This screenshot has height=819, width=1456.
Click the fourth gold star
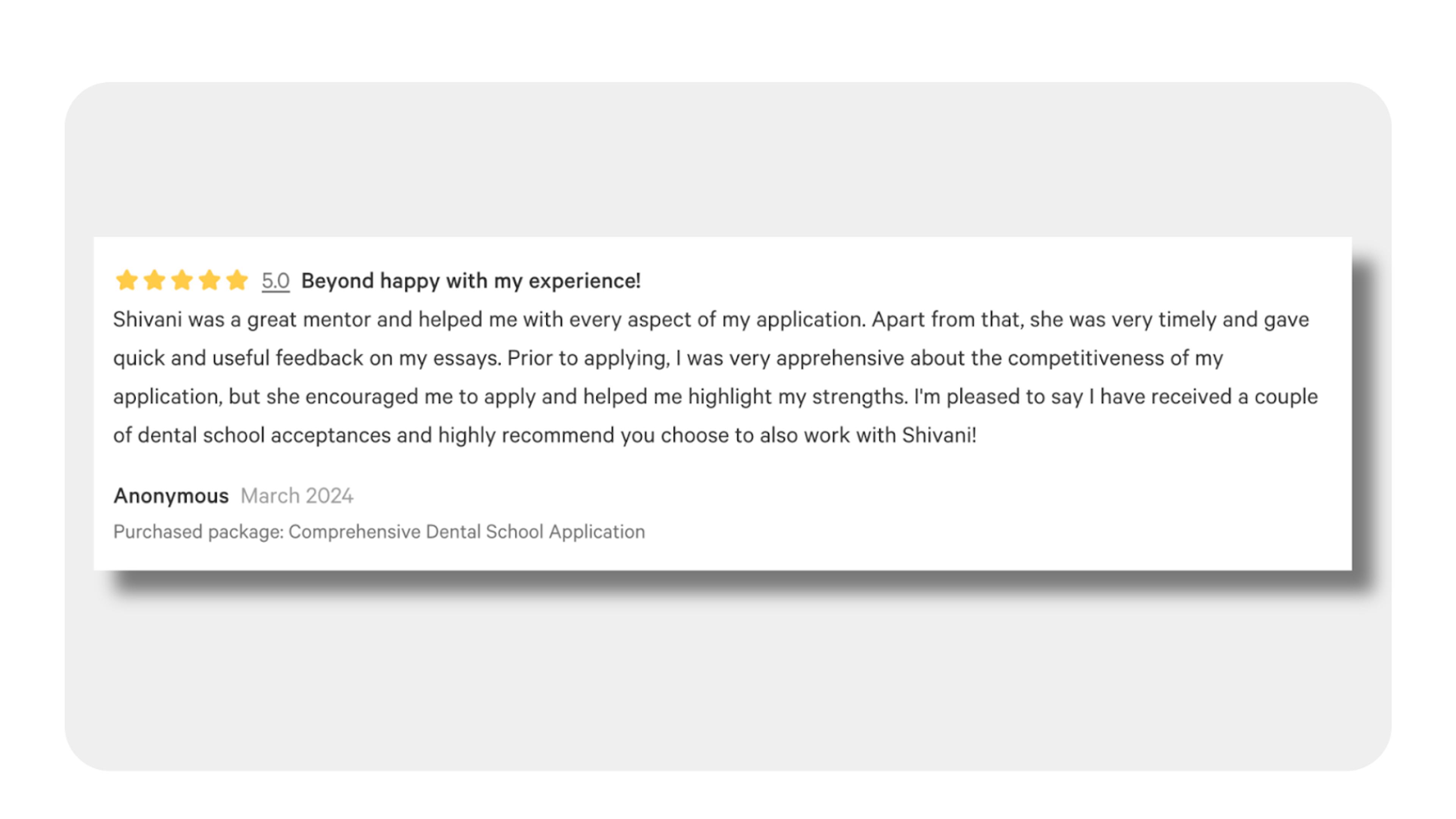(x=209, y=280)
